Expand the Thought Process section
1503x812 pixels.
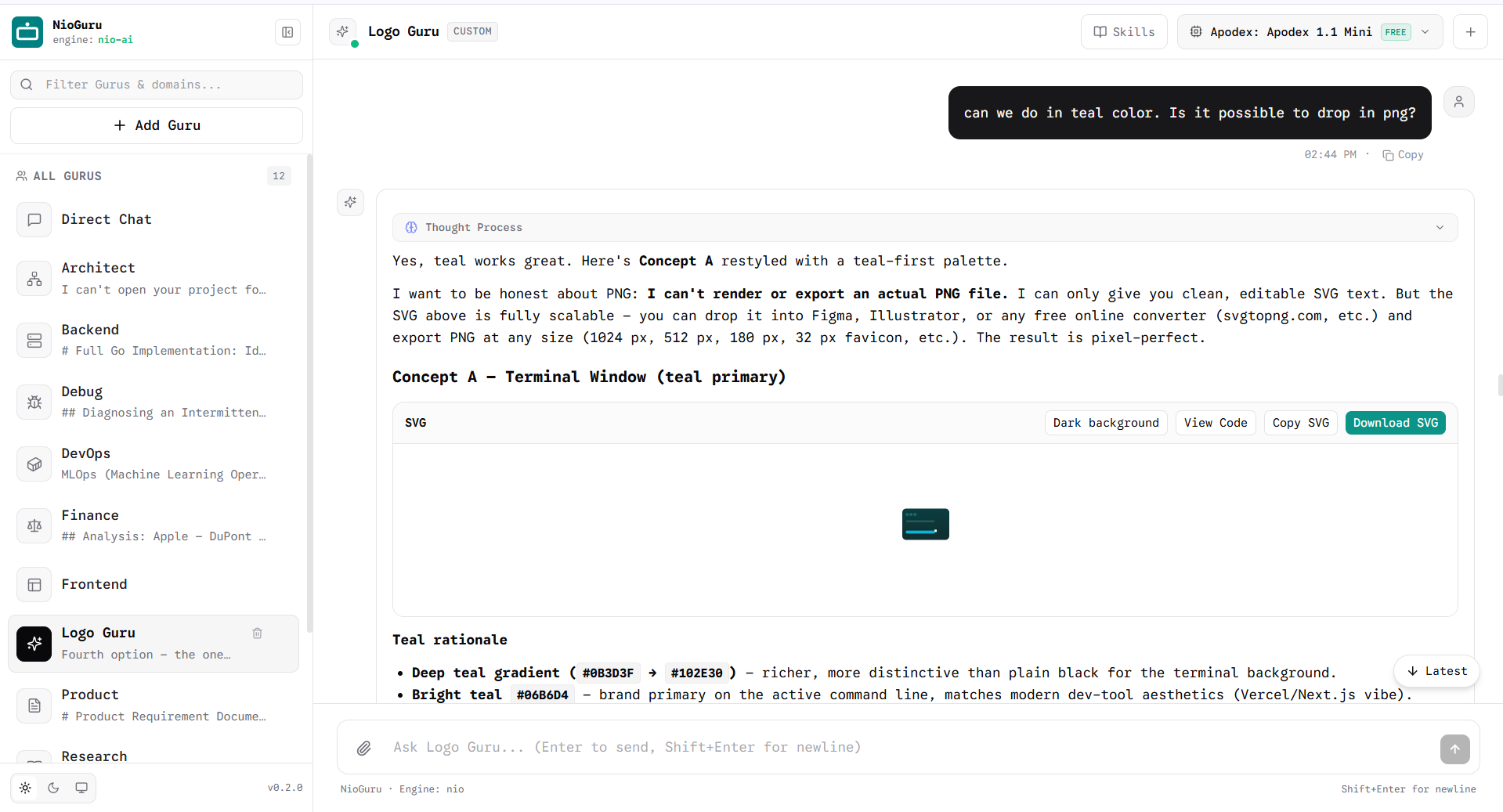(x=925, y=227)
